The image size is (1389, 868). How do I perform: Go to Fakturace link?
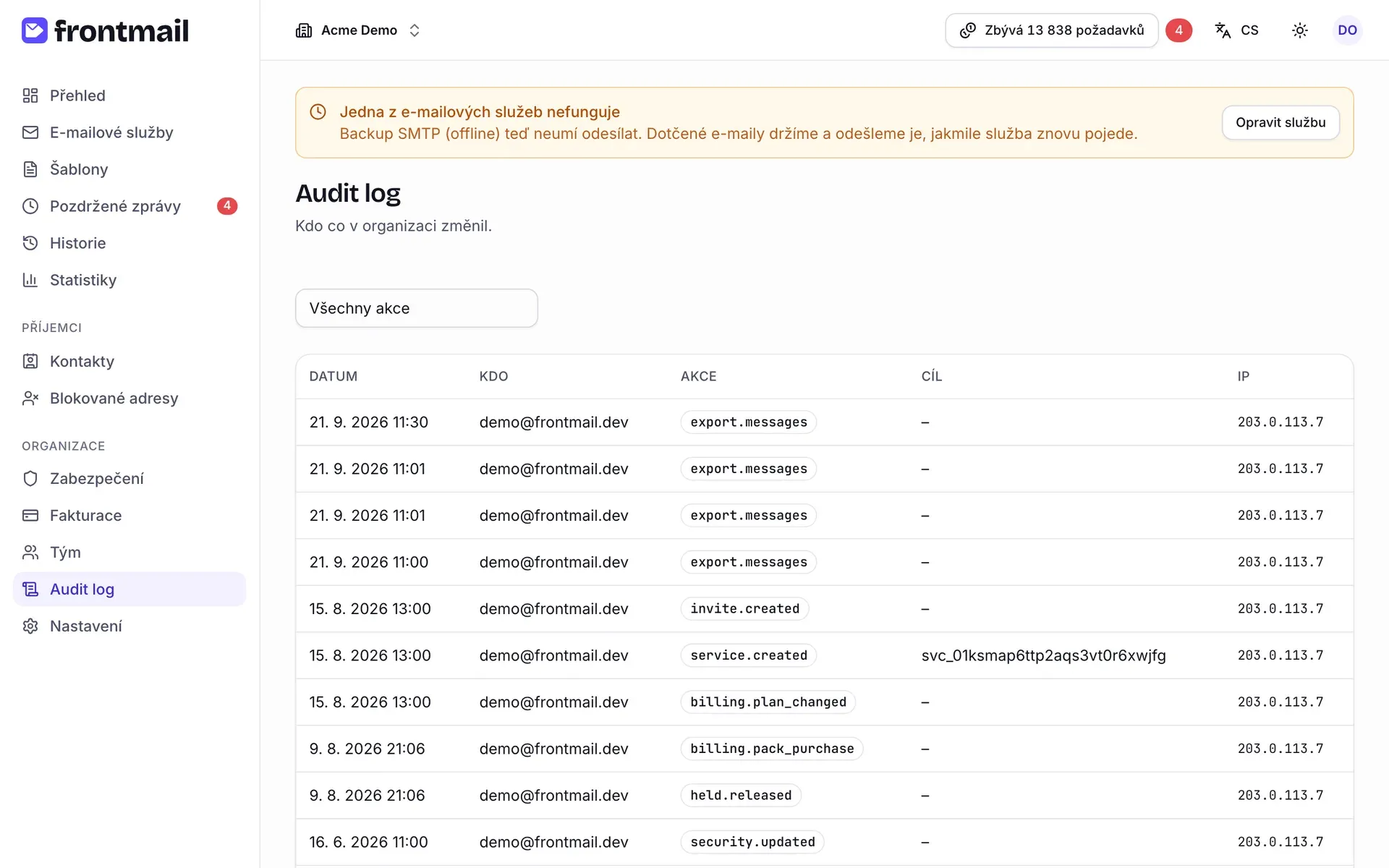tap(129, 515)
